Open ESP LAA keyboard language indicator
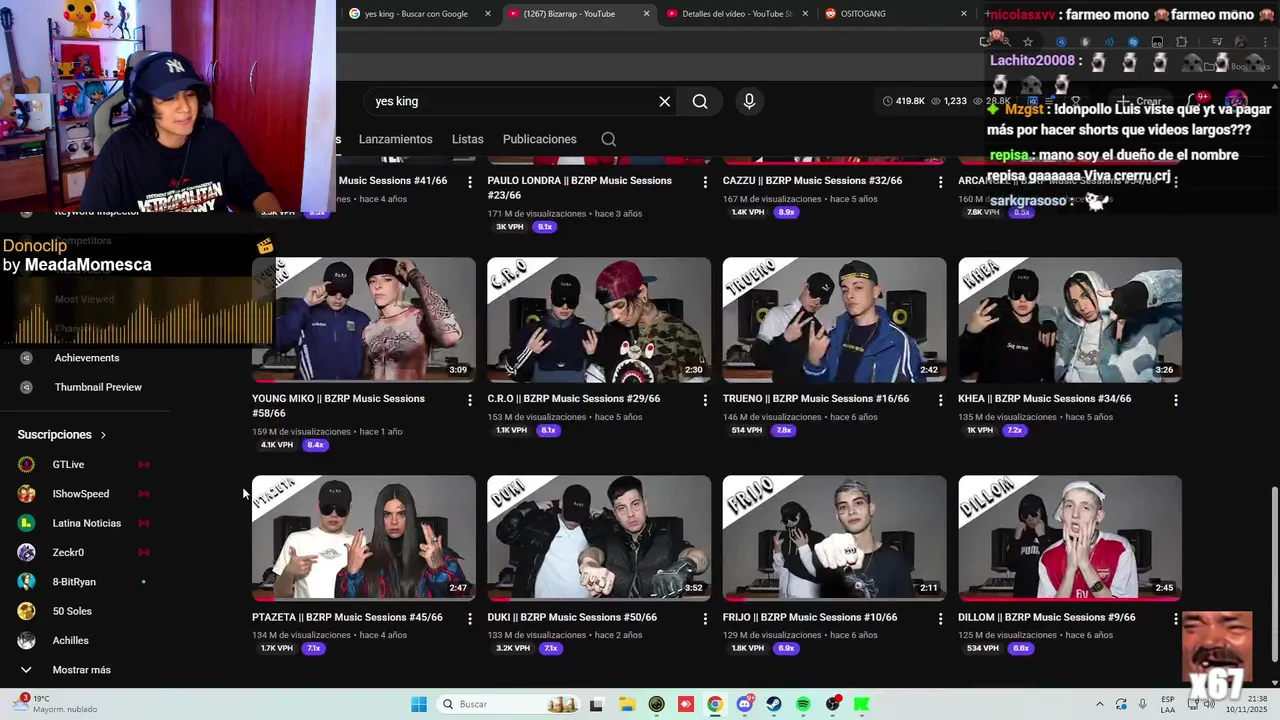This screenshot has width=1280, height=720. coord(1168,704)
